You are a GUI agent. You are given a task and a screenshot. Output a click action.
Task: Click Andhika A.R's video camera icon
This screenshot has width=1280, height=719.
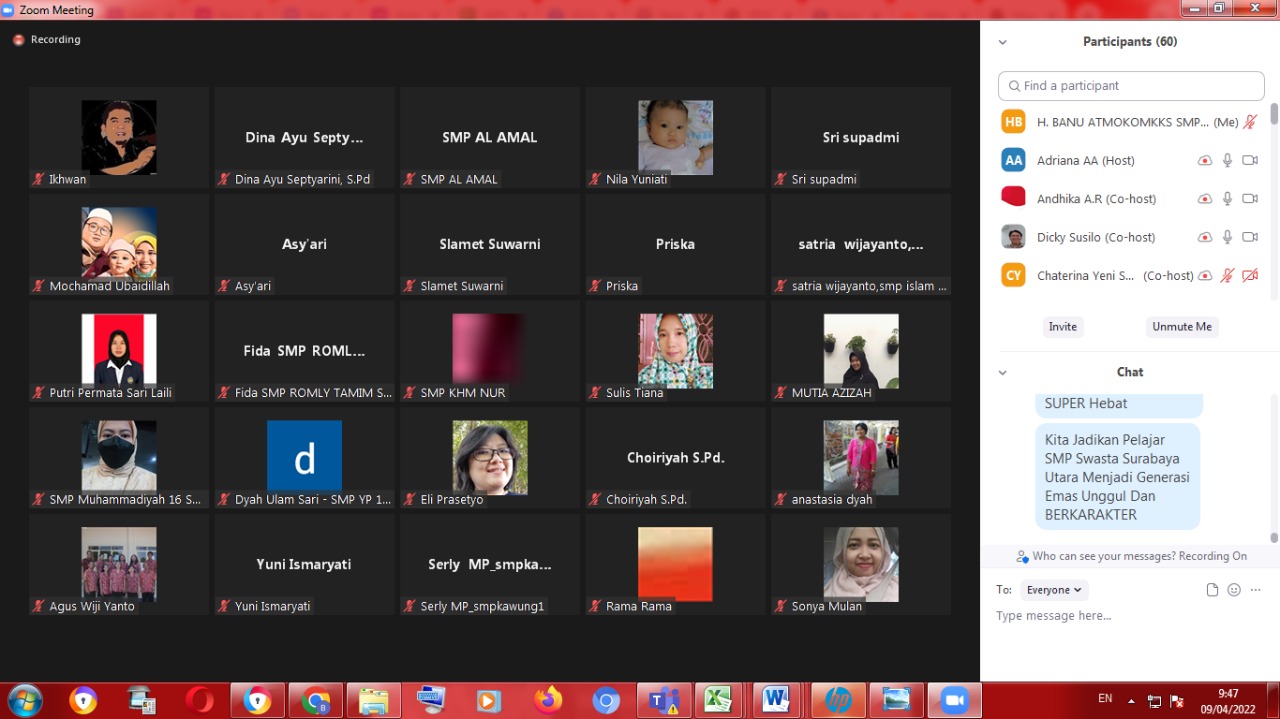tap(1250, 199)
